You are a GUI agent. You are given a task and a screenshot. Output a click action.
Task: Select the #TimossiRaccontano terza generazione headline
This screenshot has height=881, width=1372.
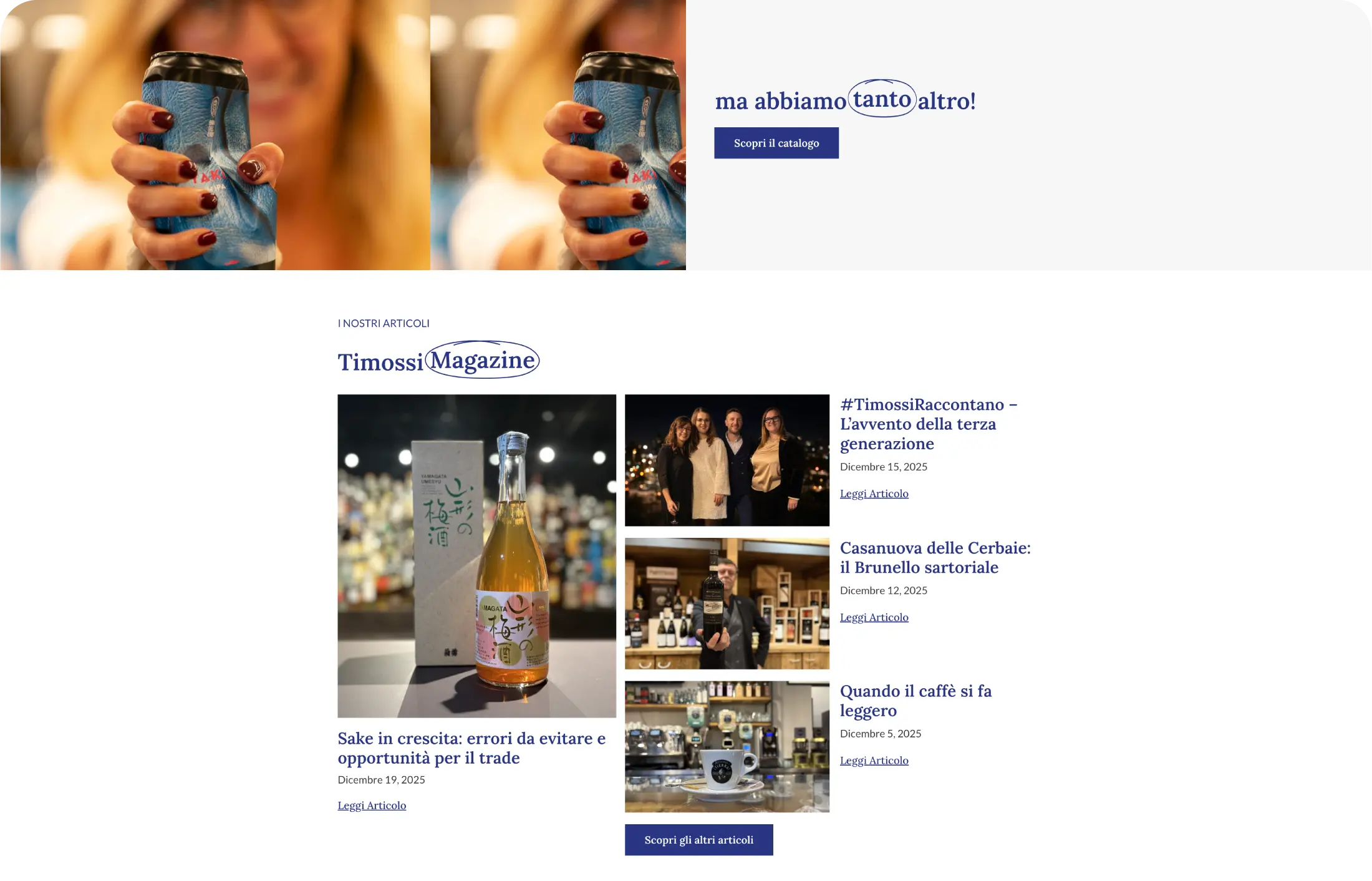click(929, 424)
